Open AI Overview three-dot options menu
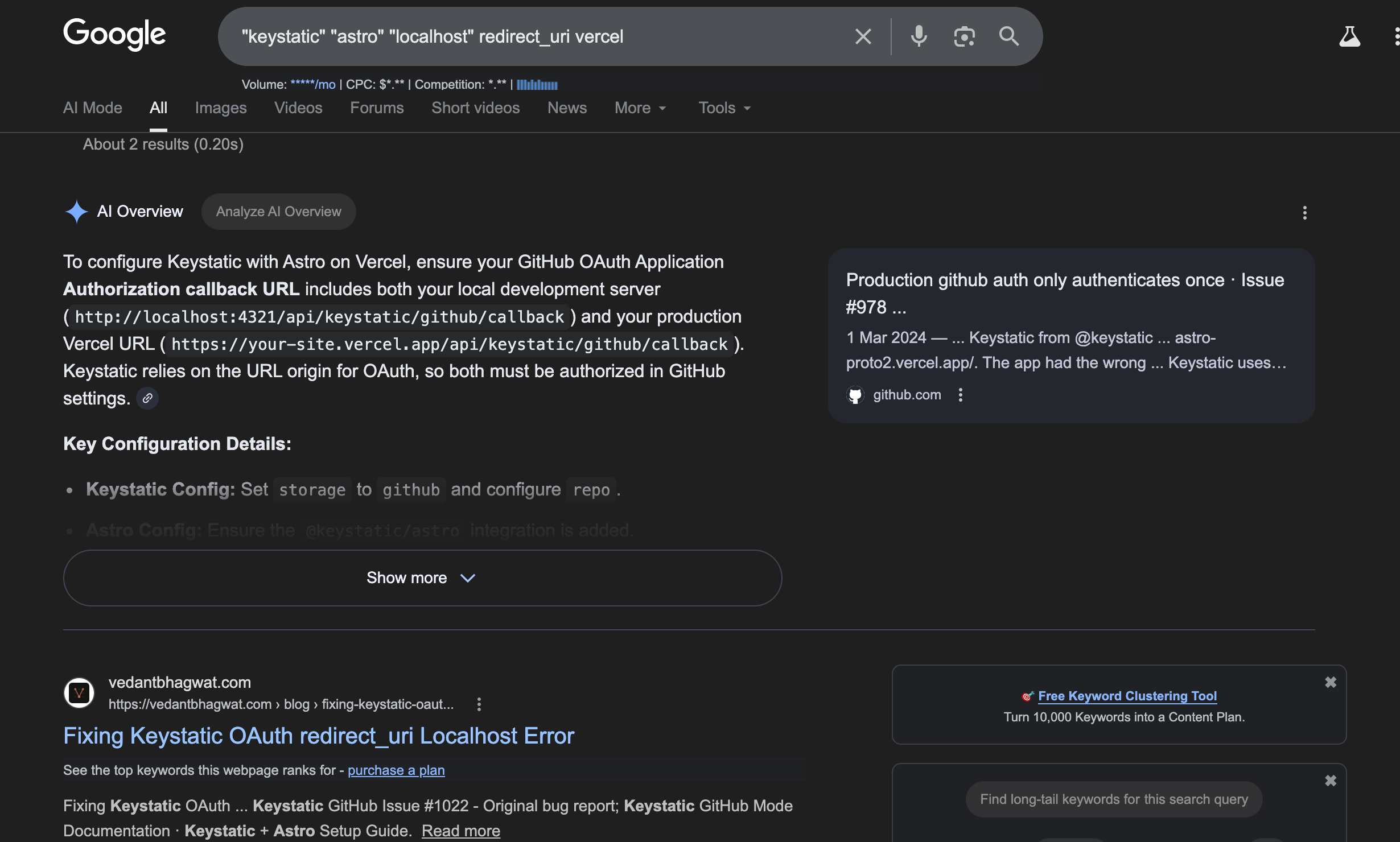The width and height of the screenshot is (1400, 842). (x=1305, y=213)
